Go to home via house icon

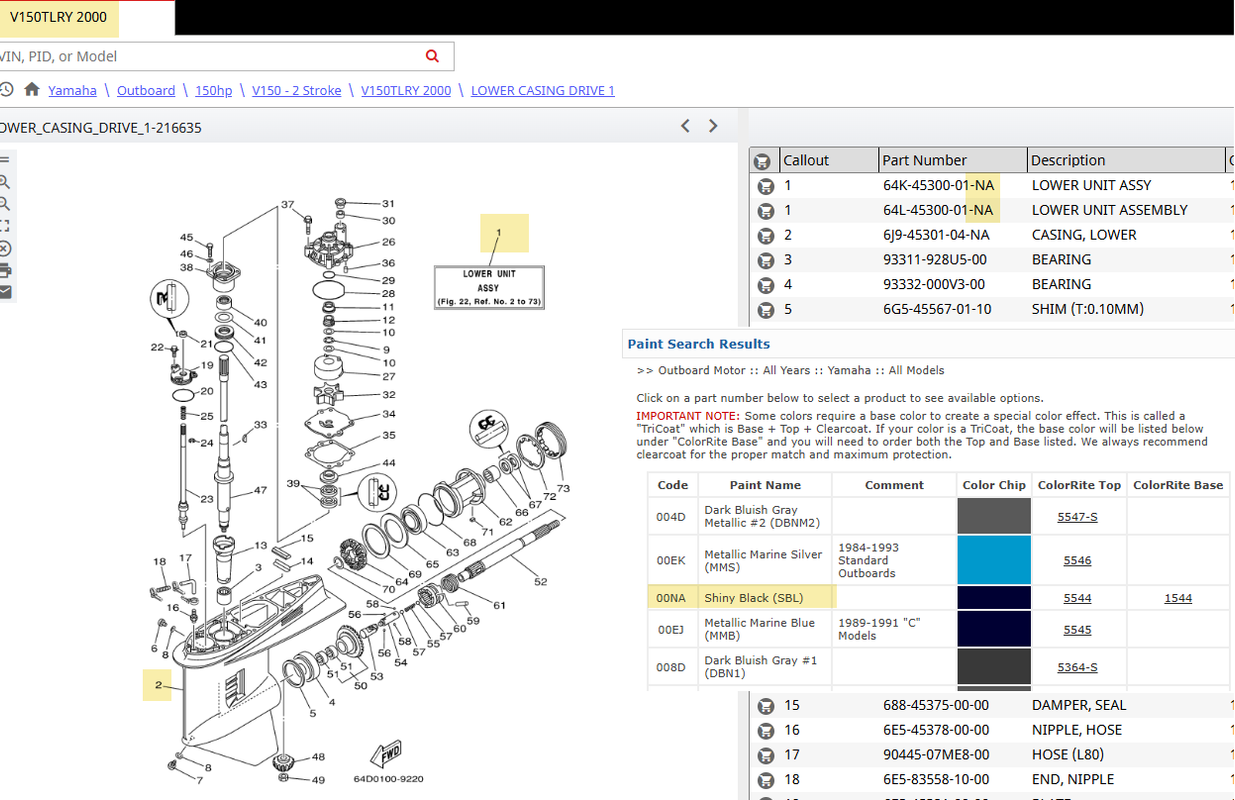[x=32, y=89]
